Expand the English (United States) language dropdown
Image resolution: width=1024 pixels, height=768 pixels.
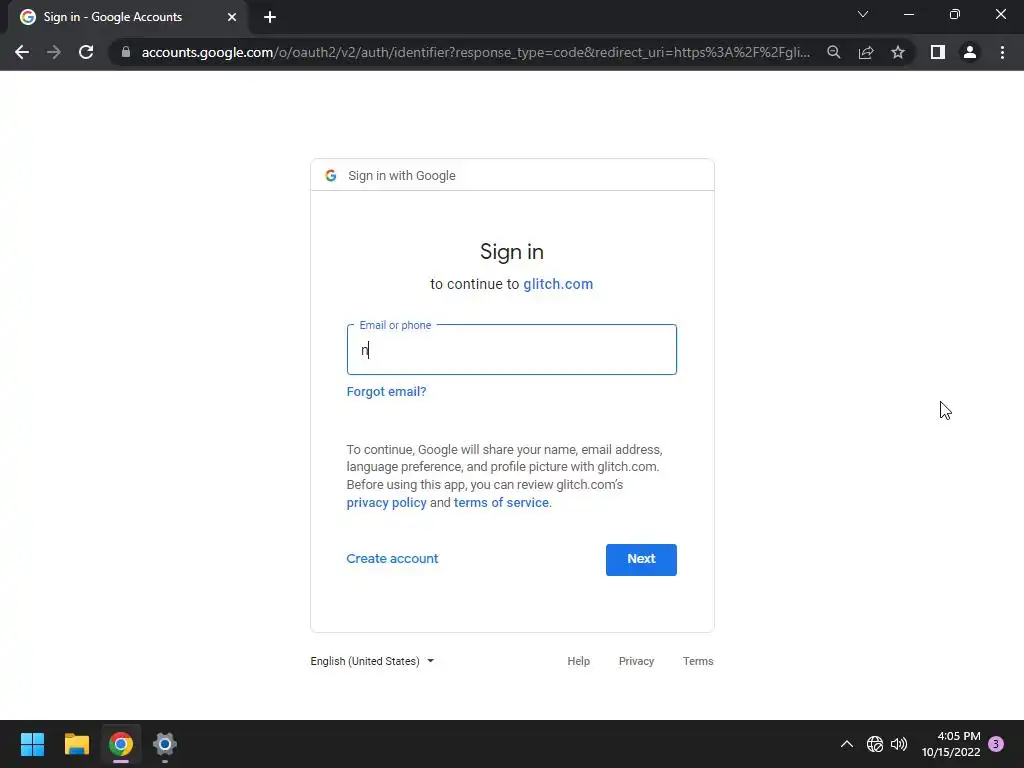(x=372, y=661)
